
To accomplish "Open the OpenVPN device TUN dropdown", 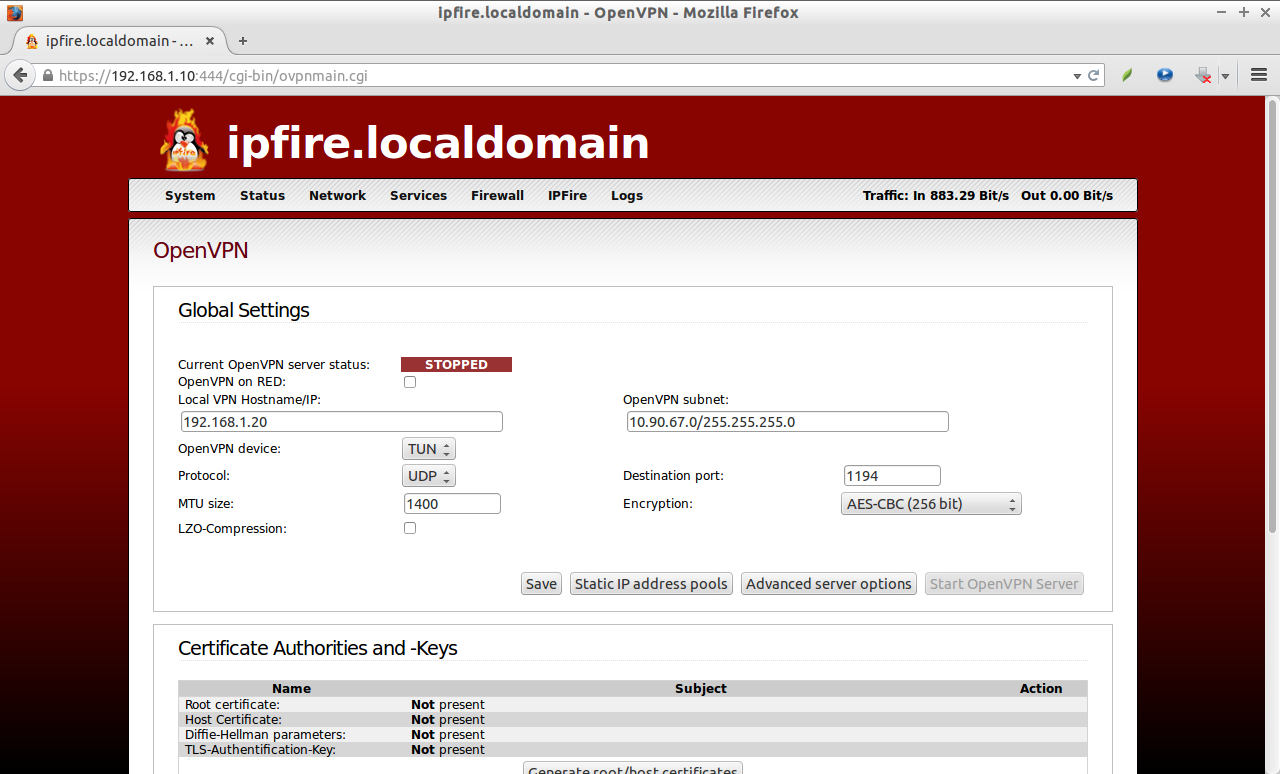I will [430, 449].
